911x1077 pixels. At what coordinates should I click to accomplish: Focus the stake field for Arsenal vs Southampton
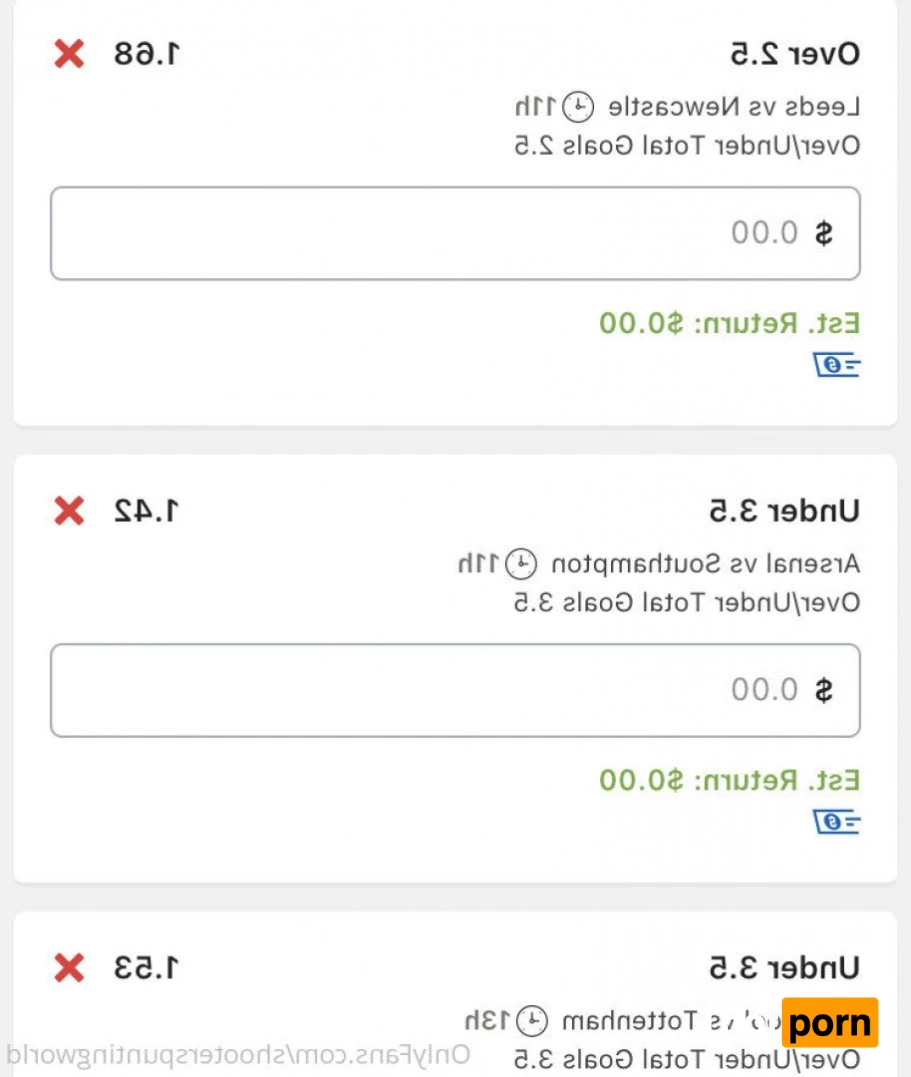[455, 690]
